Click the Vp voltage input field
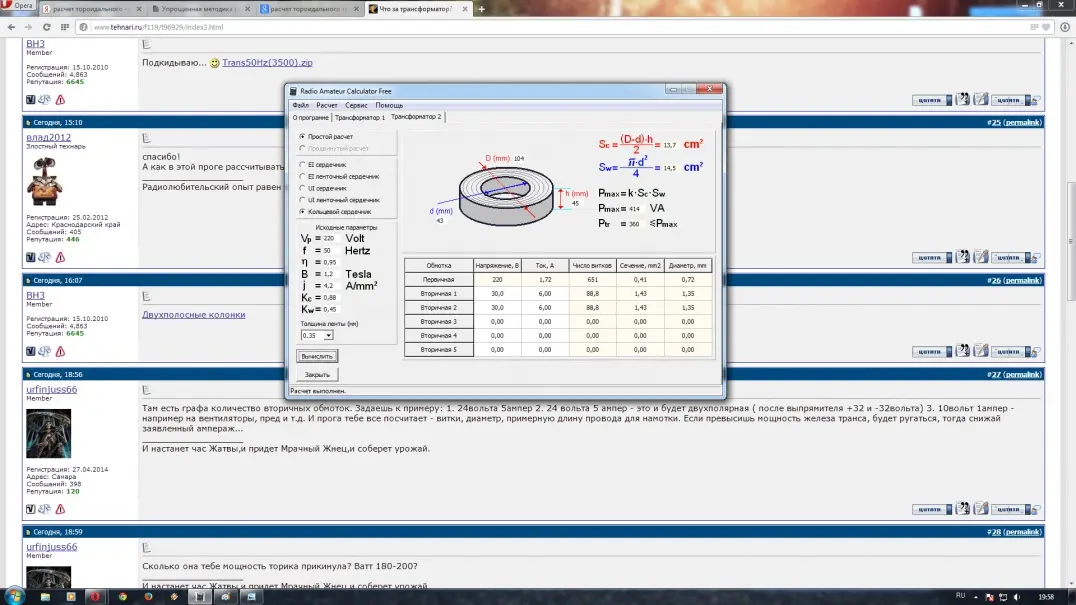Screen dimensions: 1076x605 pos(329,239)
